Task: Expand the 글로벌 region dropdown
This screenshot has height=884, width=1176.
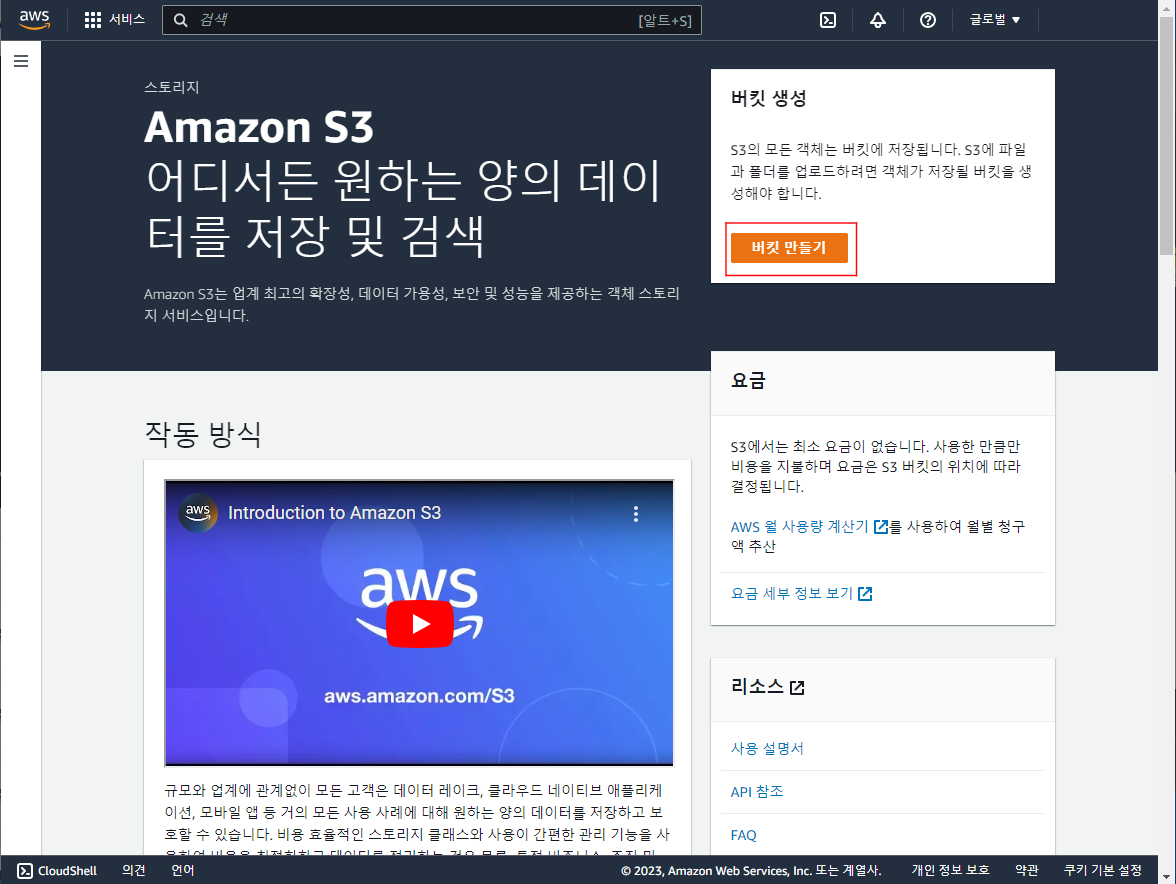Action: point(994,19)
